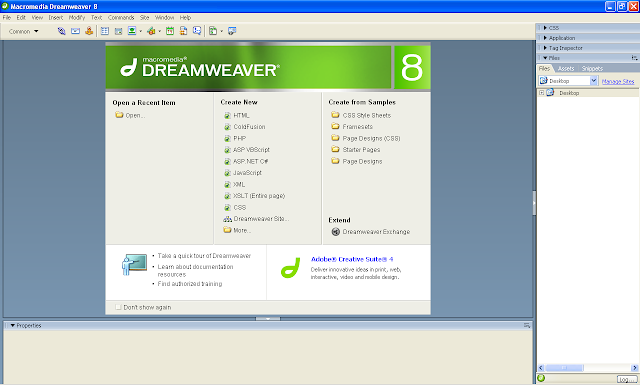The width and height of the screenshot is (640, 385).
Task: Click the Manage Sites link
Action: pyautogui.click(x=618, y=81)
